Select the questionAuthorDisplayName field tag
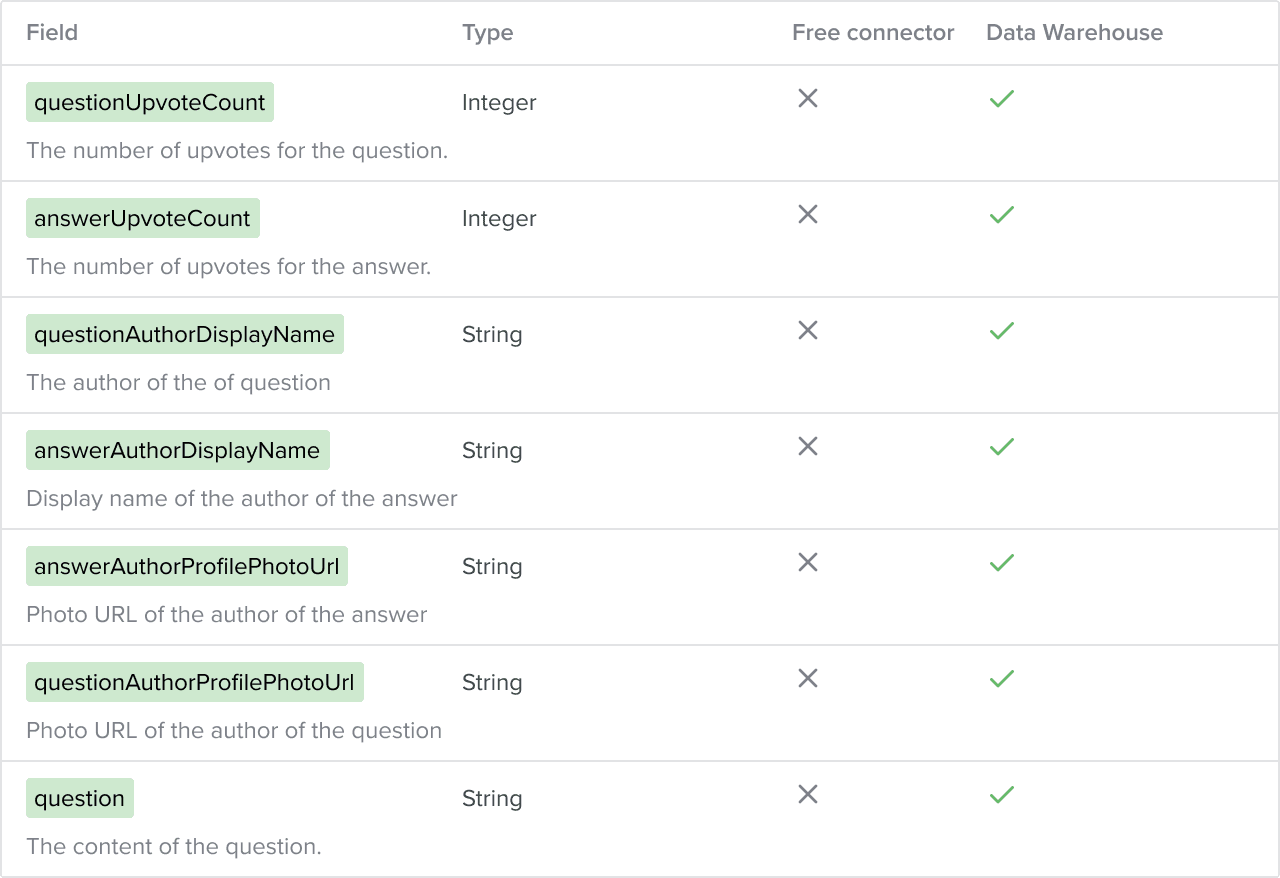Image resolution: width=1280 pixels, height=878 pixels. click(185, 334)
